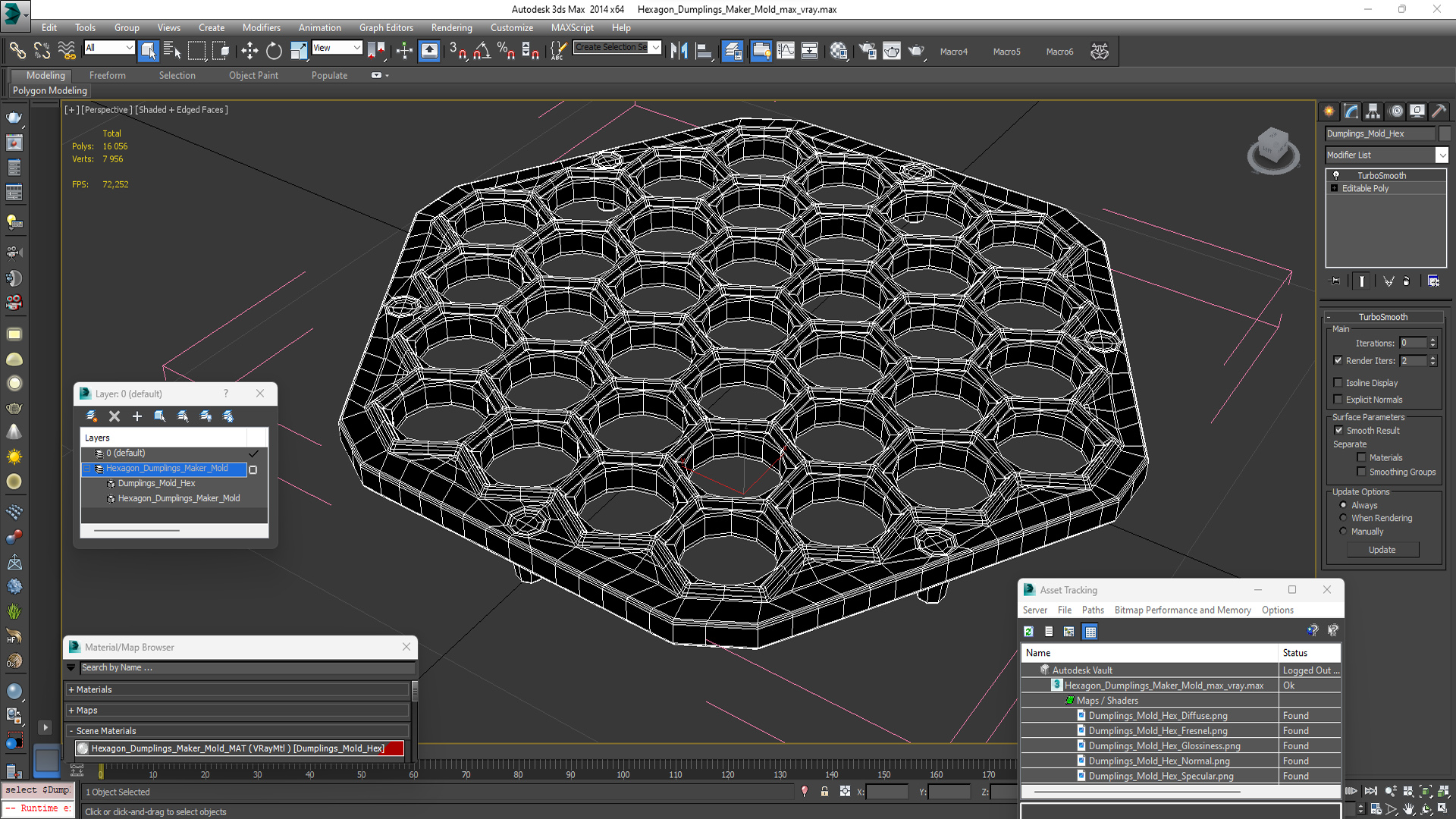Select the When Rendering update option

(x=1343, y=518)
